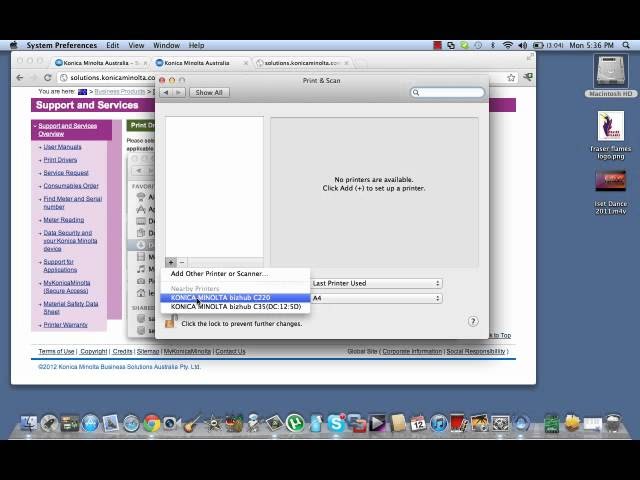Open Chrome wrench settings menu
Image resolution: width=640 pixels, height=480 pixels.
(528, 77)
